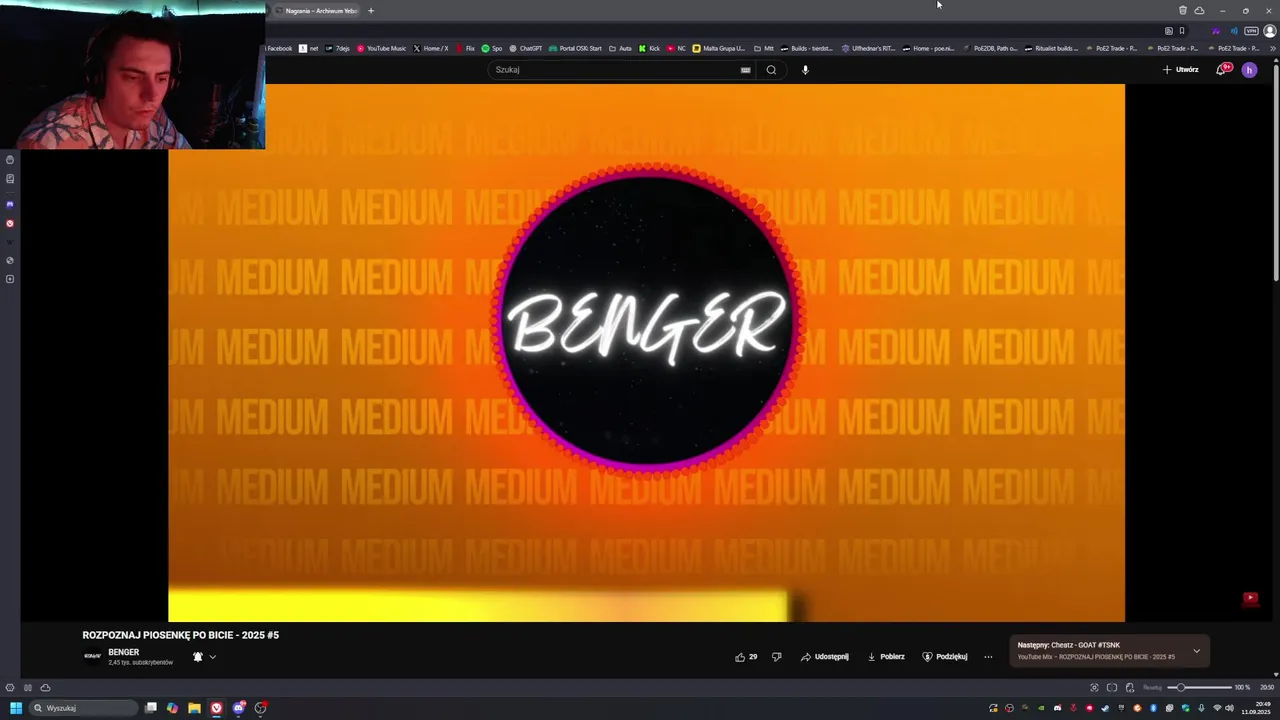Expand the subscription notification options chevron
This screenshot has height=720, width=1280.
[212, 657]
